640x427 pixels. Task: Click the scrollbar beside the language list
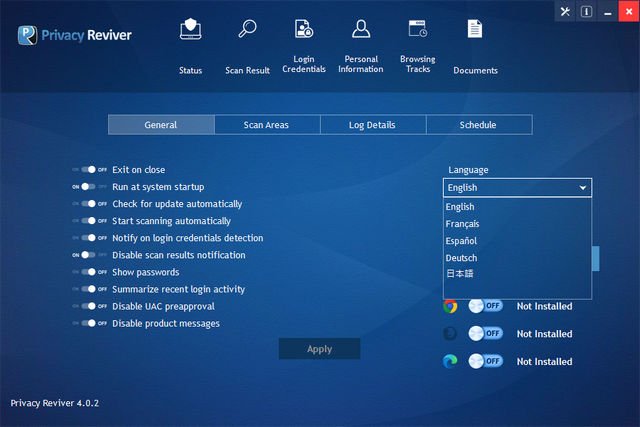[596, 259]
